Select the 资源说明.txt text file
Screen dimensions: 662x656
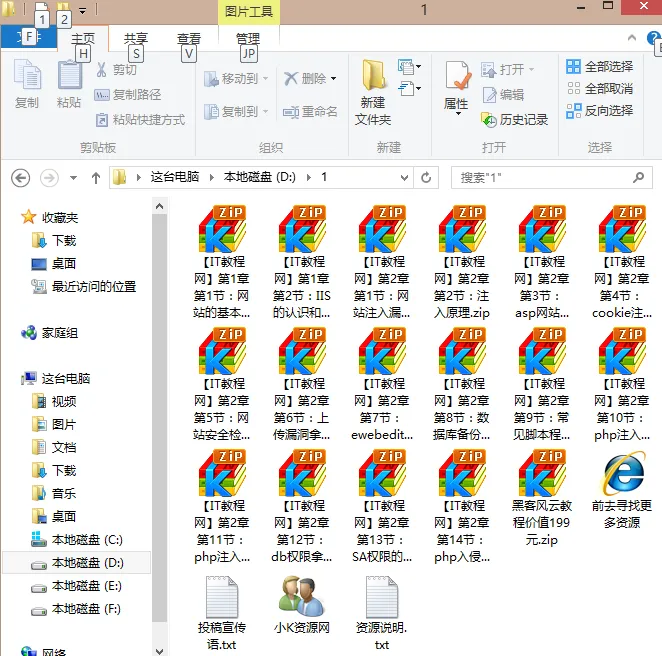tap(382, 600)
